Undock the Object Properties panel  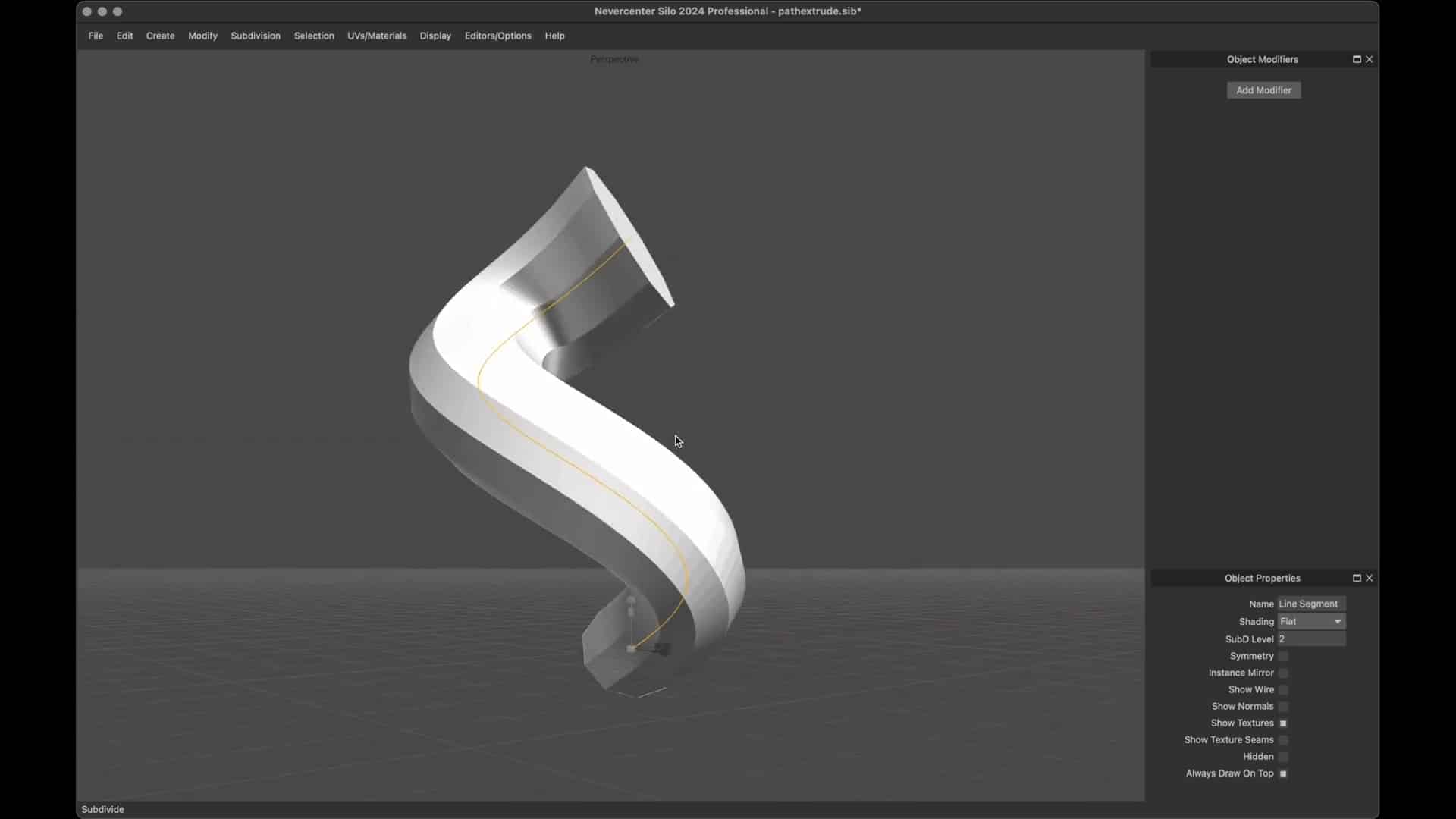click(1356, 578)
